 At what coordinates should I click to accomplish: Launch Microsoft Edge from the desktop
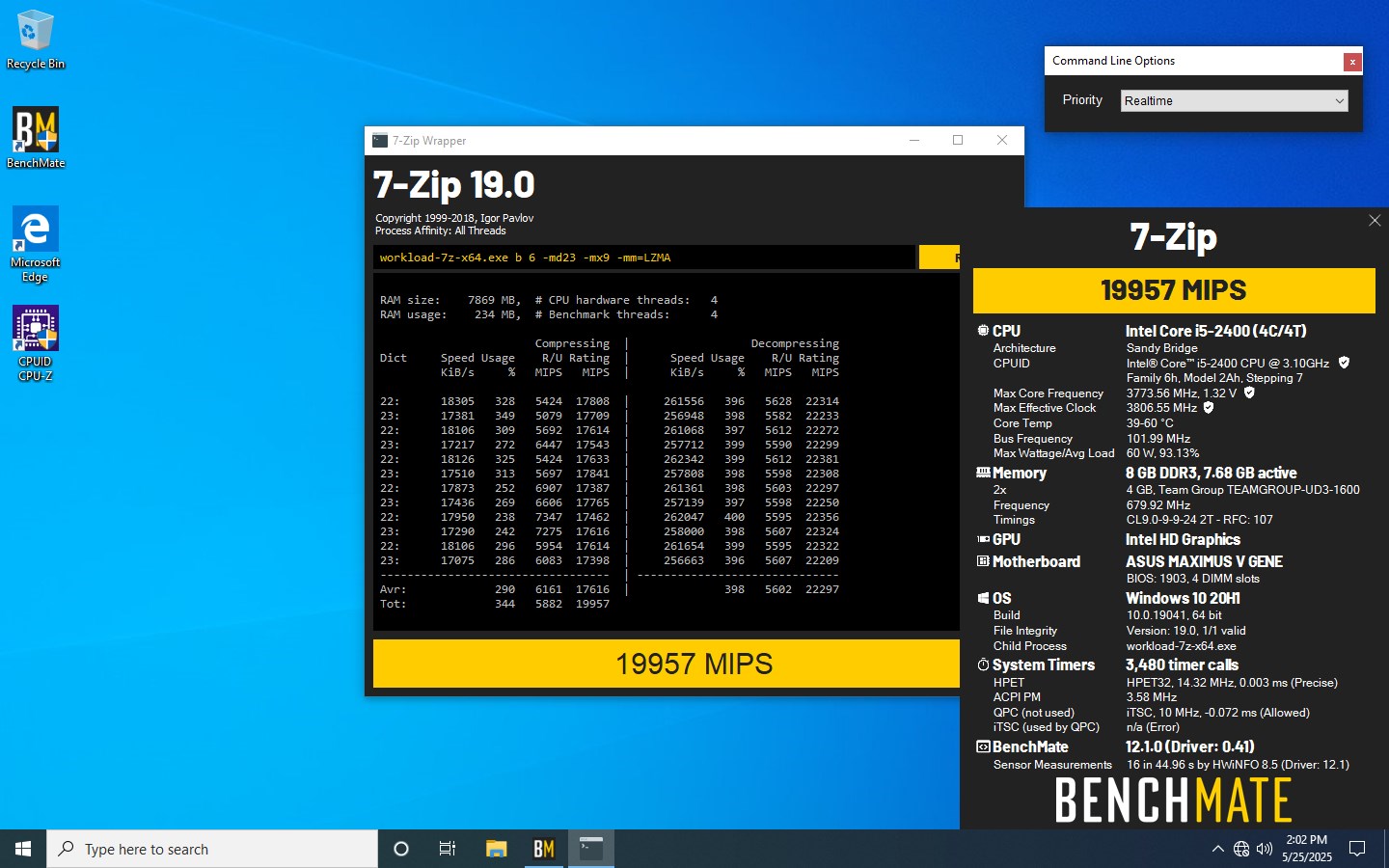pos(36,244)
